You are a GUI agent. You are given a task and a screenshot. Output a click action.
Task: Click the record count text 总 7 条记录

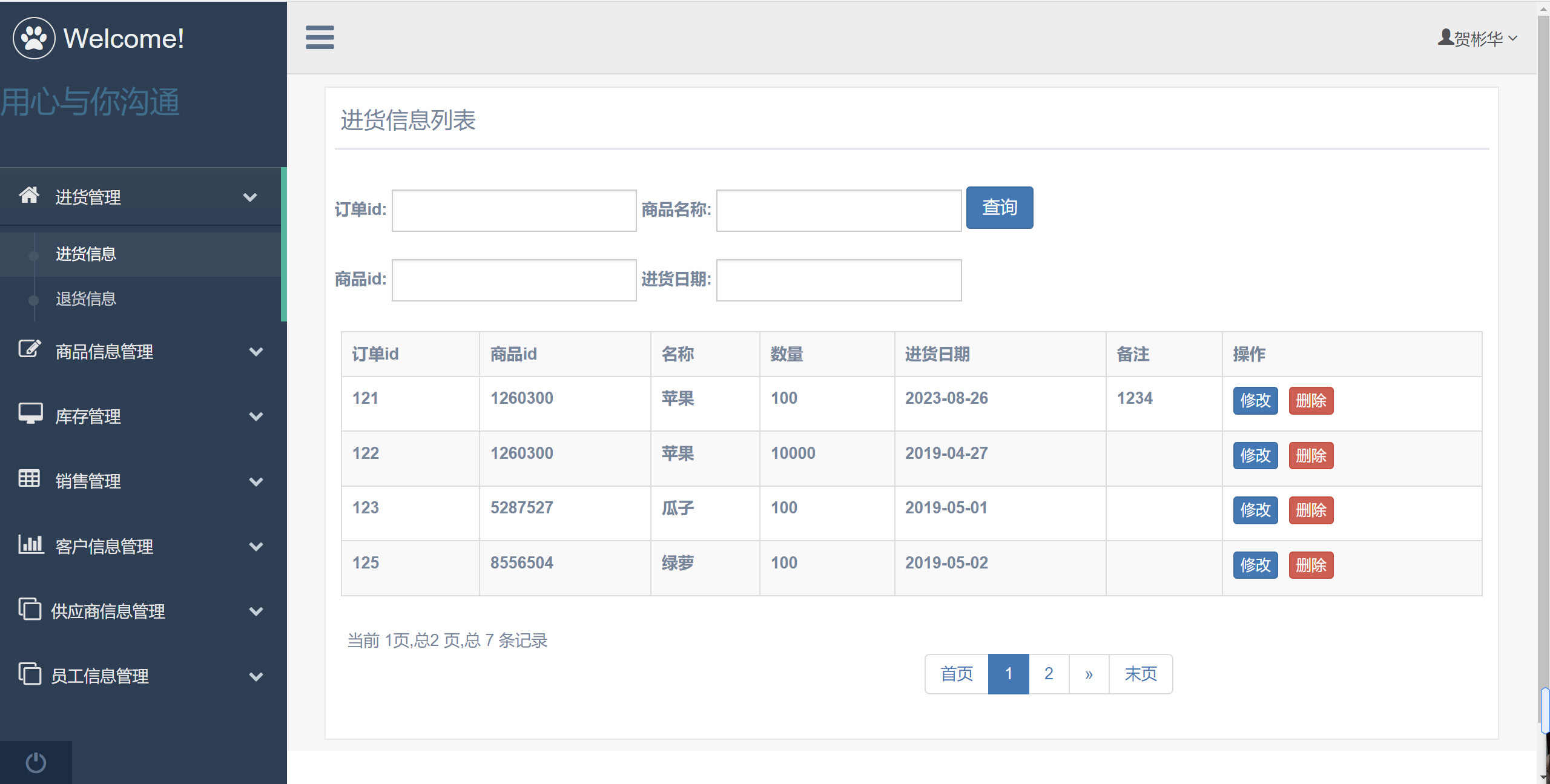506,641
